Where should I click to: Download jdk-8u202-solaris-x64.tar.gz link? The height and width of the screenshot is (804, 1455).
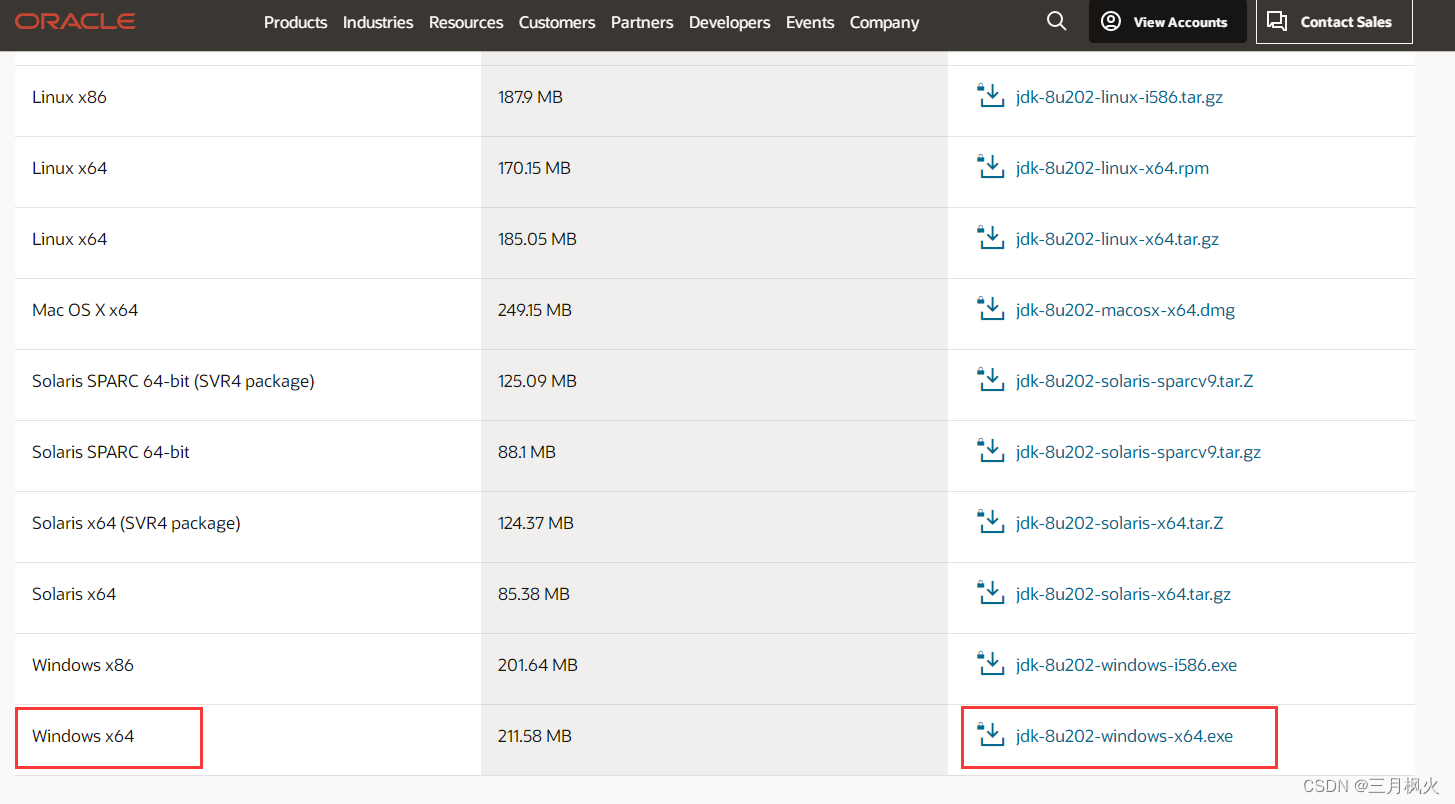1123,594
